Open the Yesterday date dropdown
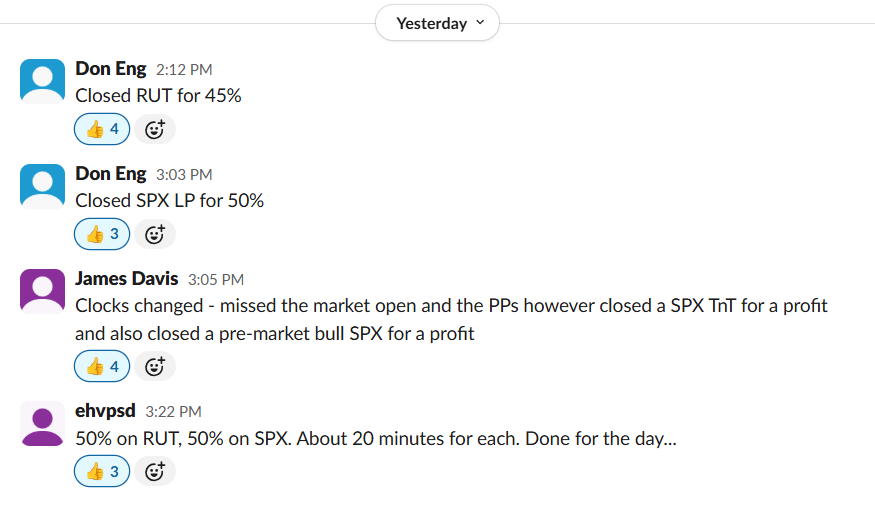 (x=437, y=23)
